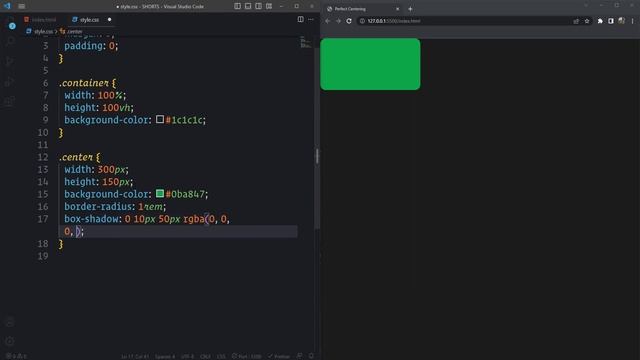Click the border-radius property on line 16

click(98, 207)
